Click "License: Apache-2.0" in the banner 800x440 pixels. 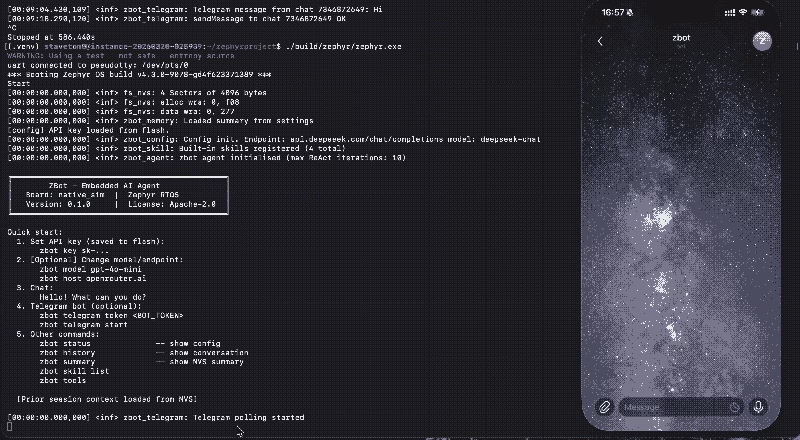click(x=171, y=204)
